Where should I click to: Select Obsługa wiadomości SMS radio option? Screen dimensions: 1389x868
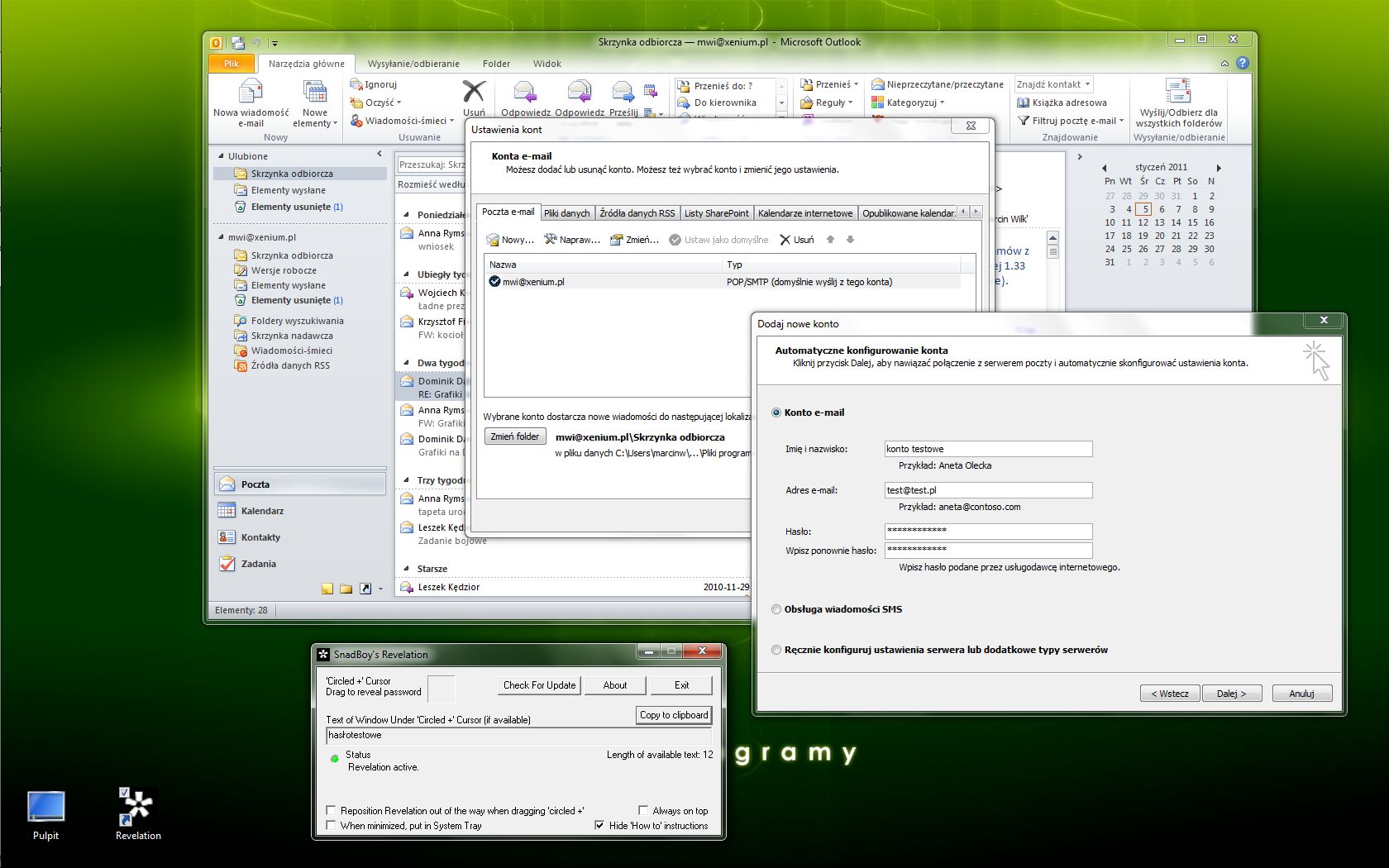click(x=776, y=609)
